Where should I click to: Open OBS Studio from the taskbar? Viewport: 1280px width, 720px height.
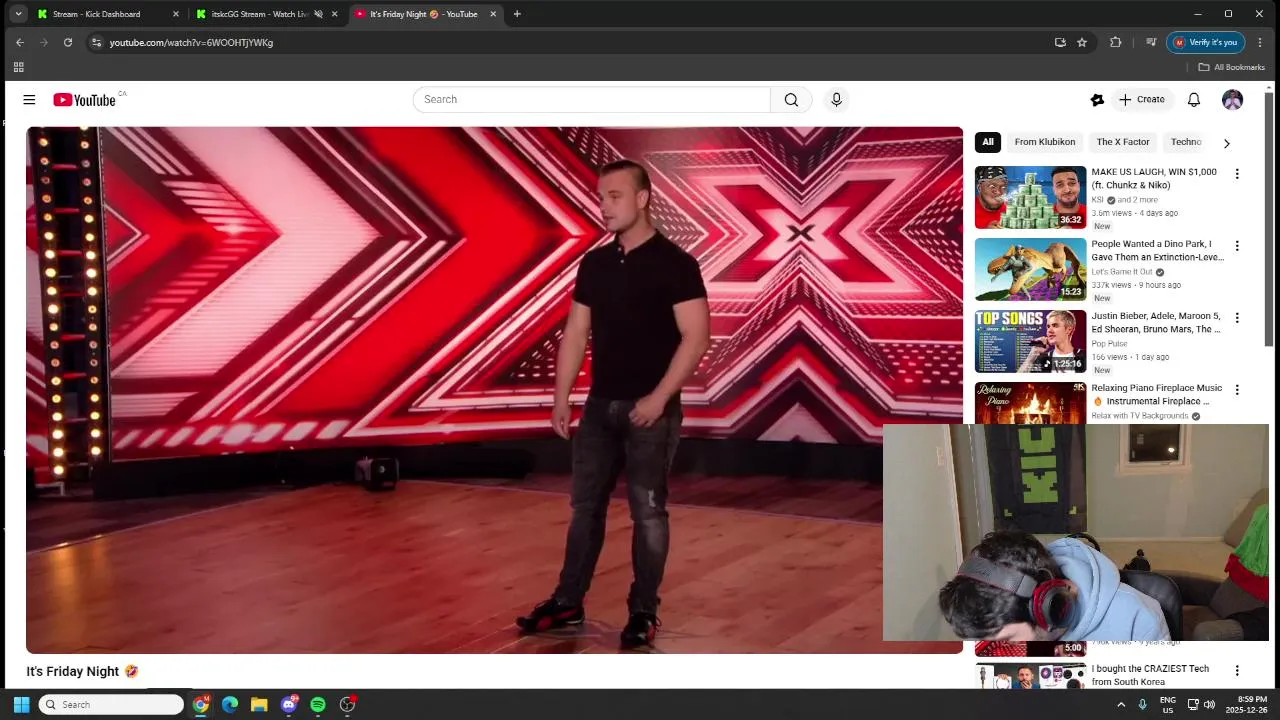pyautogui.click(x=347, y=705)
